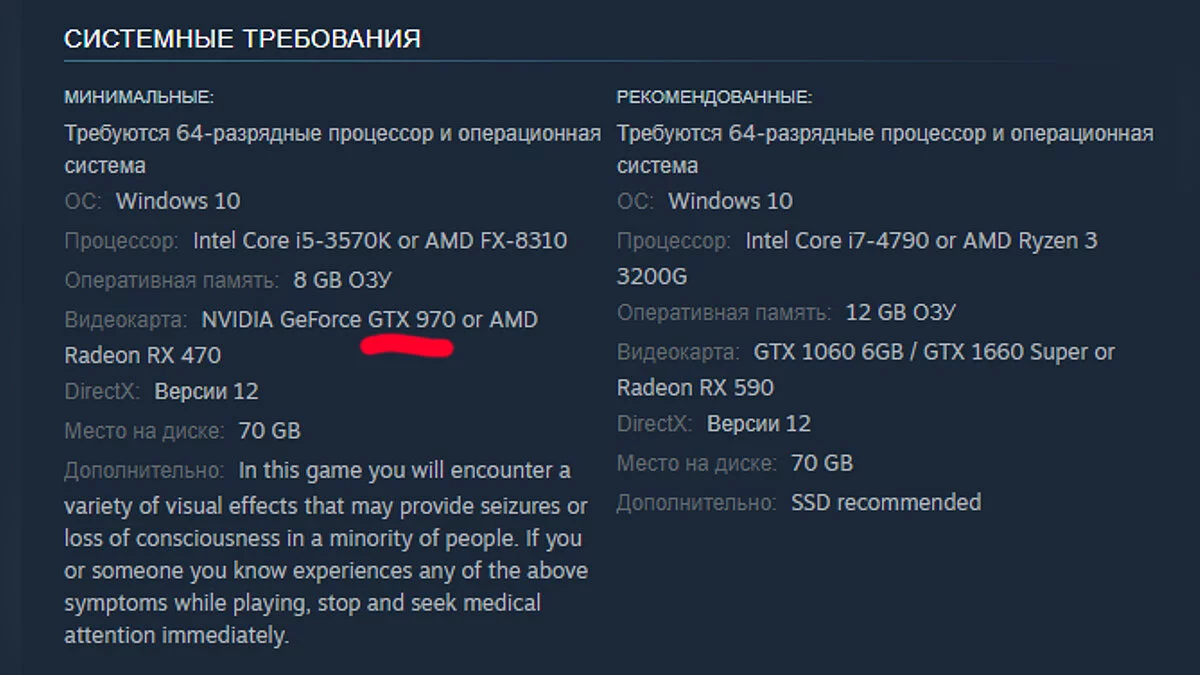Click the "8 GB ОЗУ" memory value
The image size is (1200, 675).
pyautogui.click(x=343, y=280)
